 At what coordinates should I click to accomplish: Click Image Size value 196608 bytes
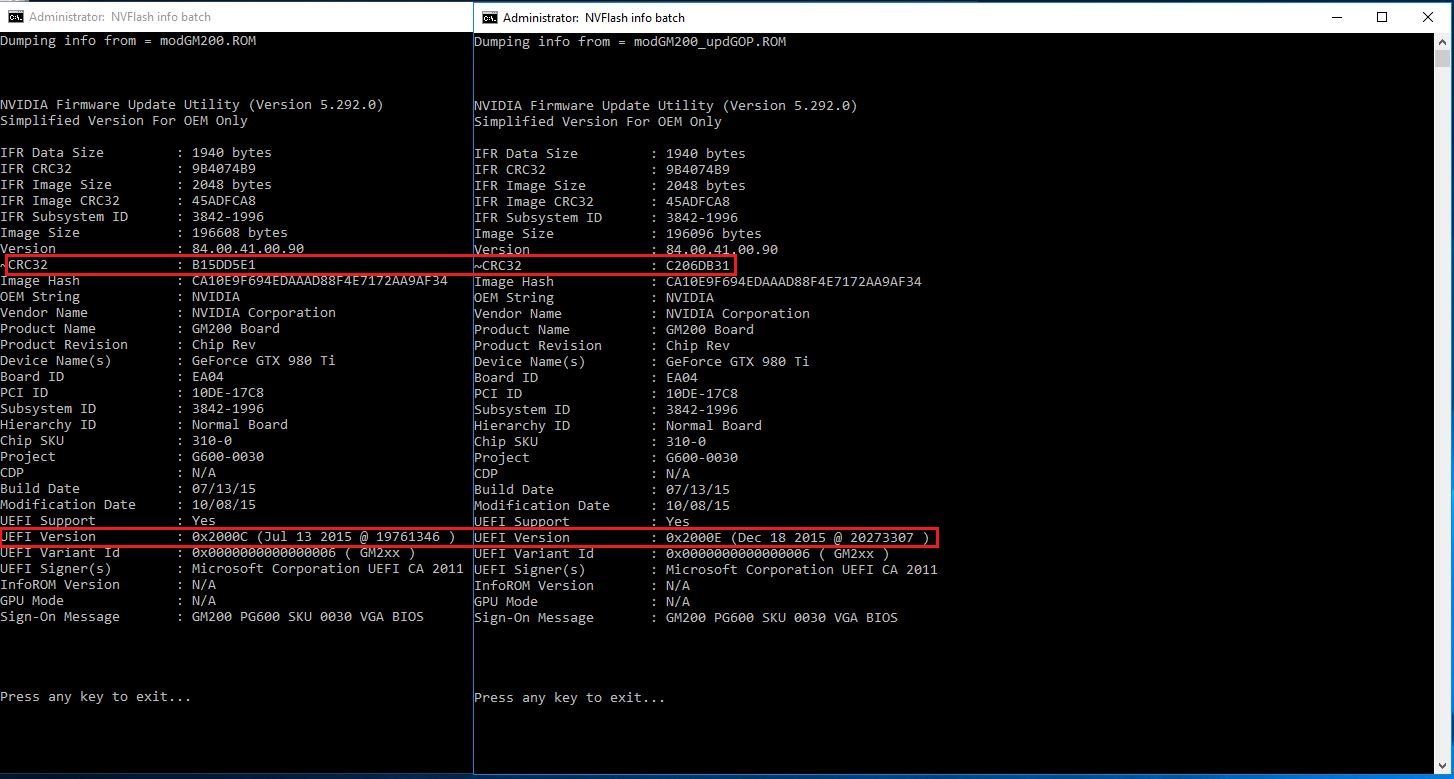pyautogui.click(x=240, y=233)
